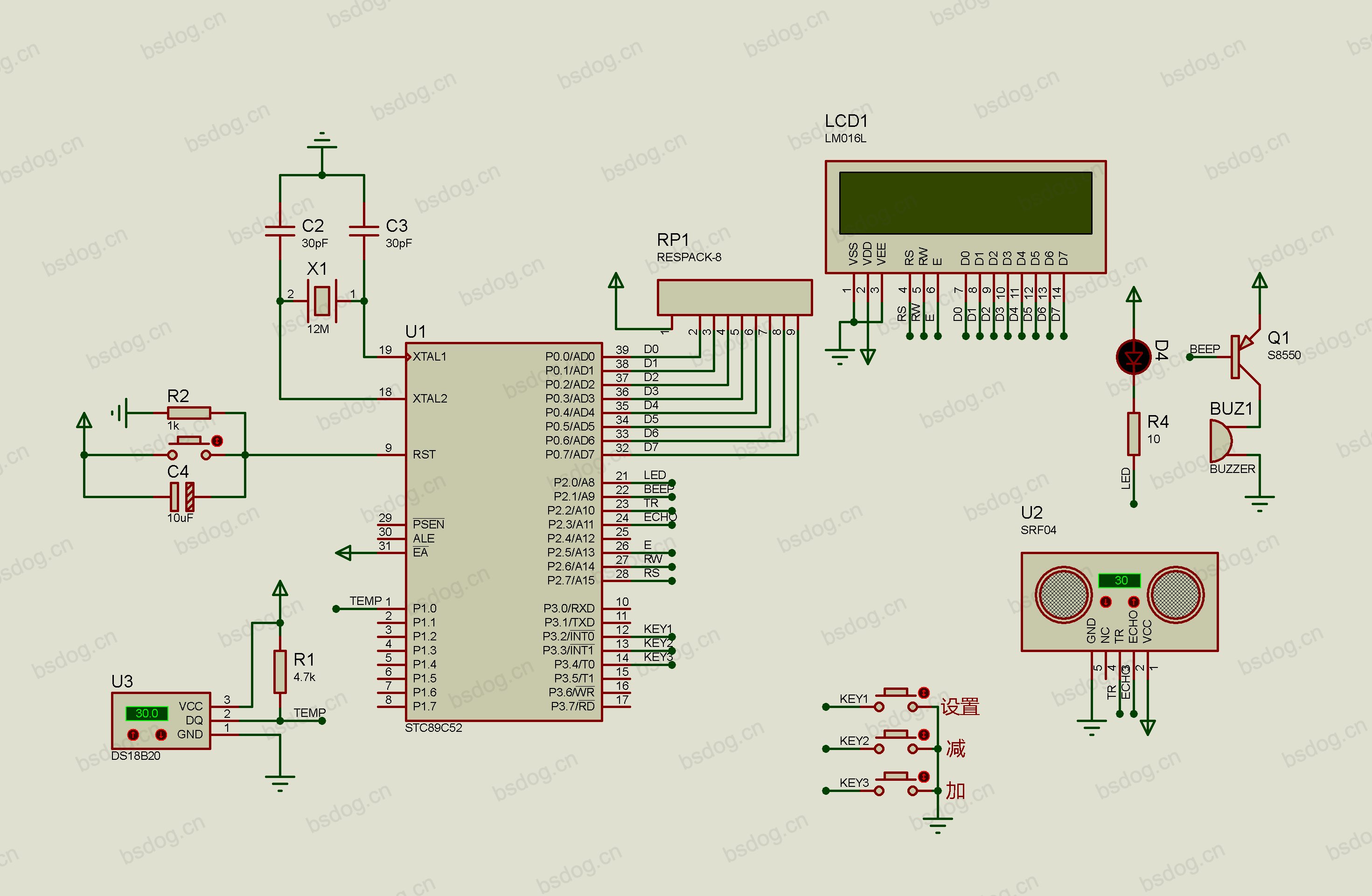The width and height of the screenshot is (1372, 896).
Task: Decrease SRF04 distance with left red arrow
Action: coord(1106,602)
